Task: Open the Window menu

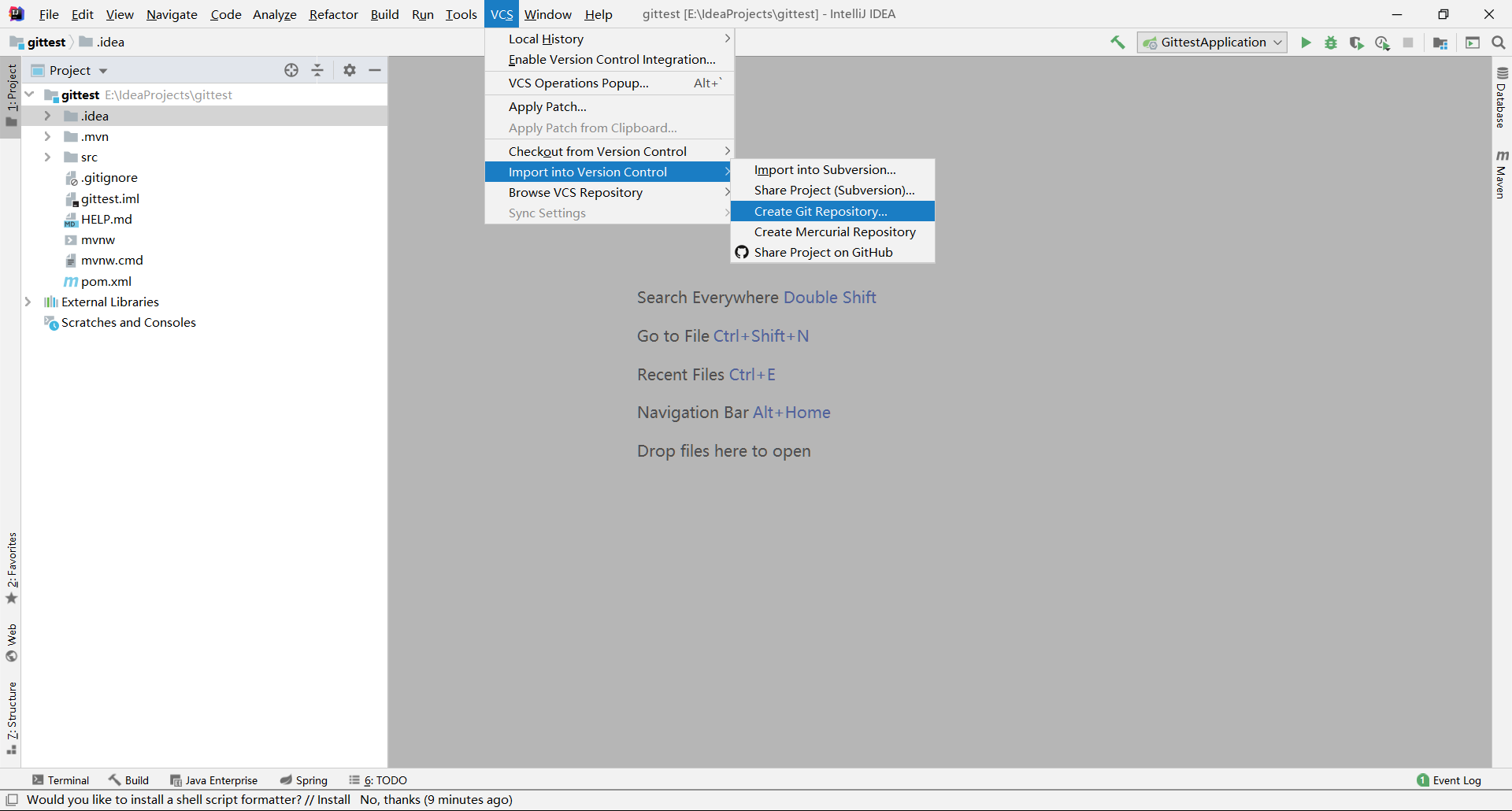Action: point(548,14)
